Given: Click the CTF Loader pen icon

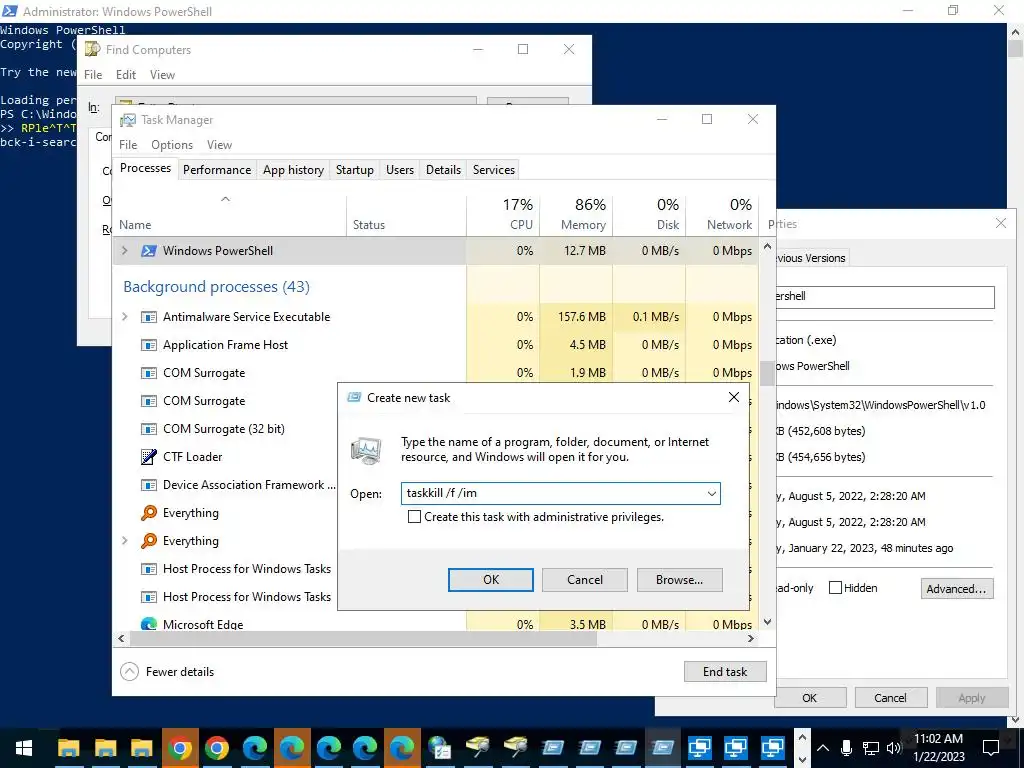Looking at the screenshot, I should 149,456.
